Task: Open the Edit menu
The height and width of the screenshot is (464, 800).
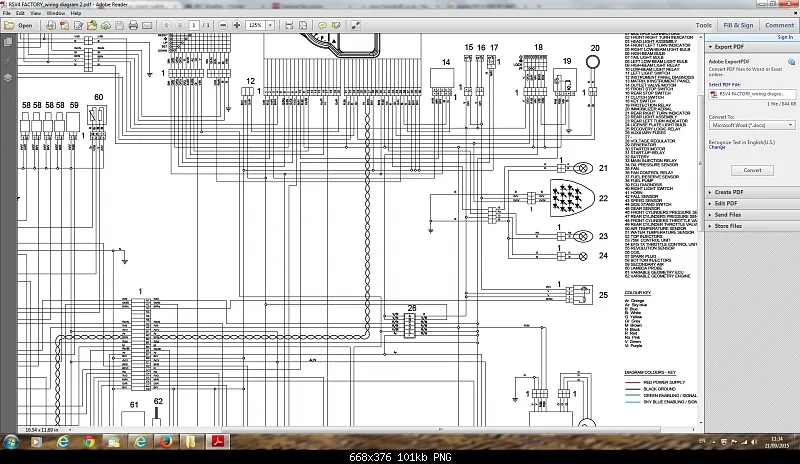Action: tap(20, 13)
